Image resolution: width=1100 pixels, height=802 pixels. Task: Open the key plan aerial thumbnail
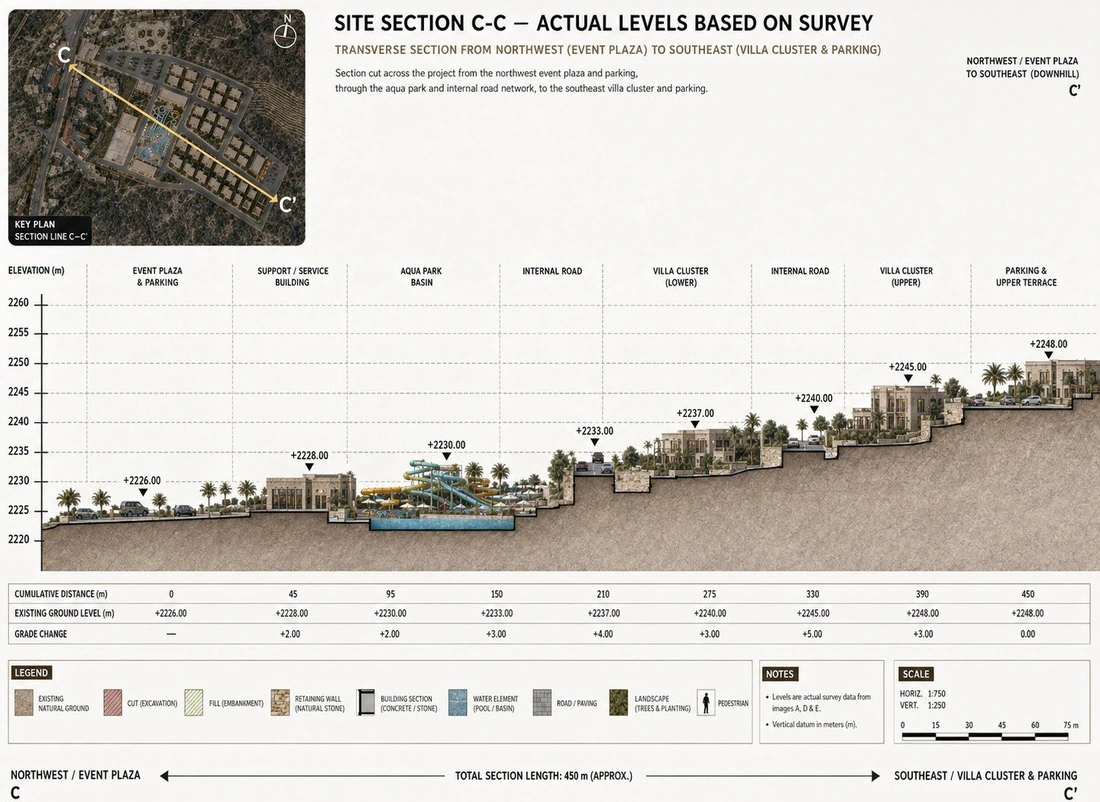(156, 127)
